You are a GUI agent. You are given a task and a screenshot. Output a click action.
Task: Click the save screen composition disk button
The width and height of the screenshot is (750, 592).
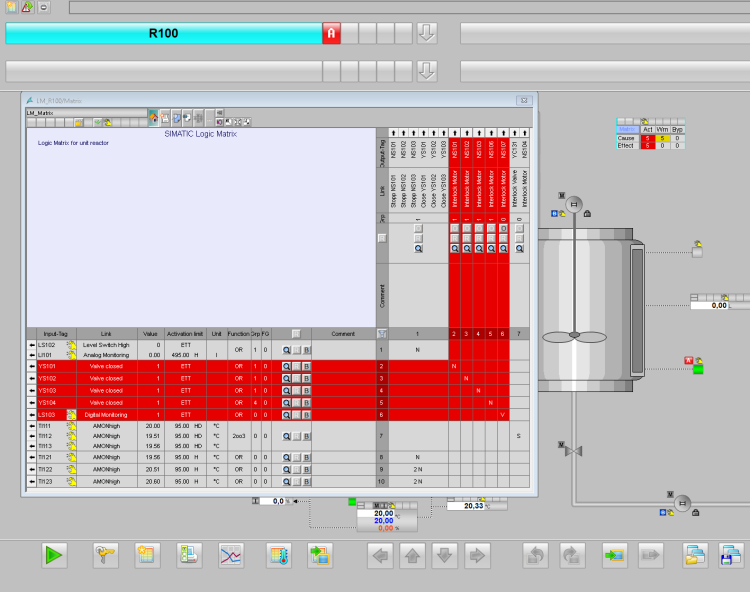tap(731, 555)
